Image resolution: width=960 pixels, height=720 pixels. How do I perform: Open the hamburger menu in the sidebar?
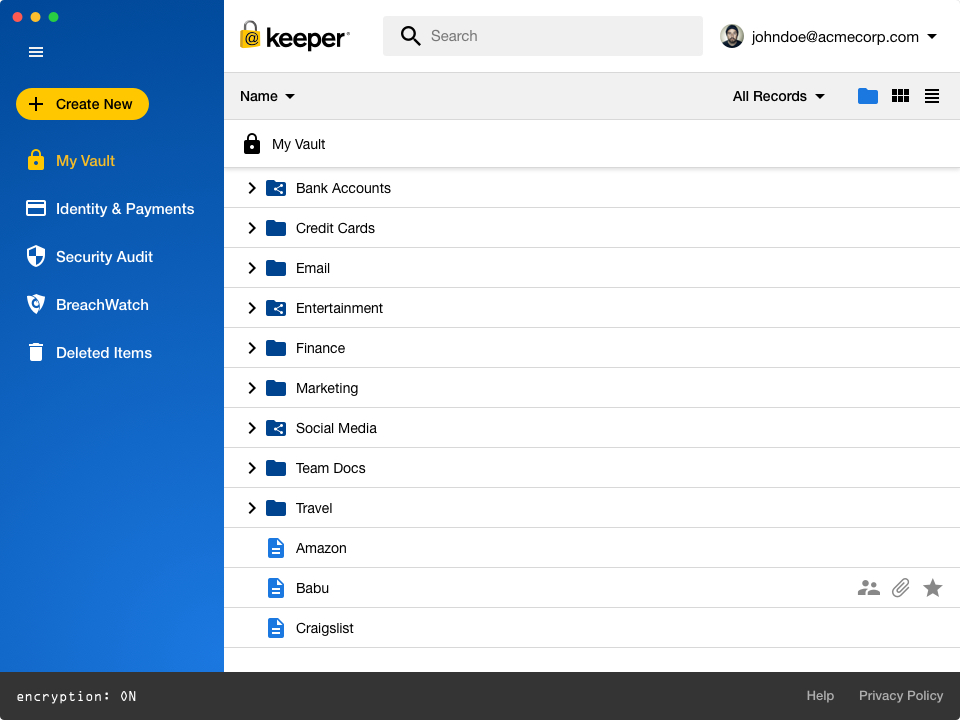(x=36, y=52)
